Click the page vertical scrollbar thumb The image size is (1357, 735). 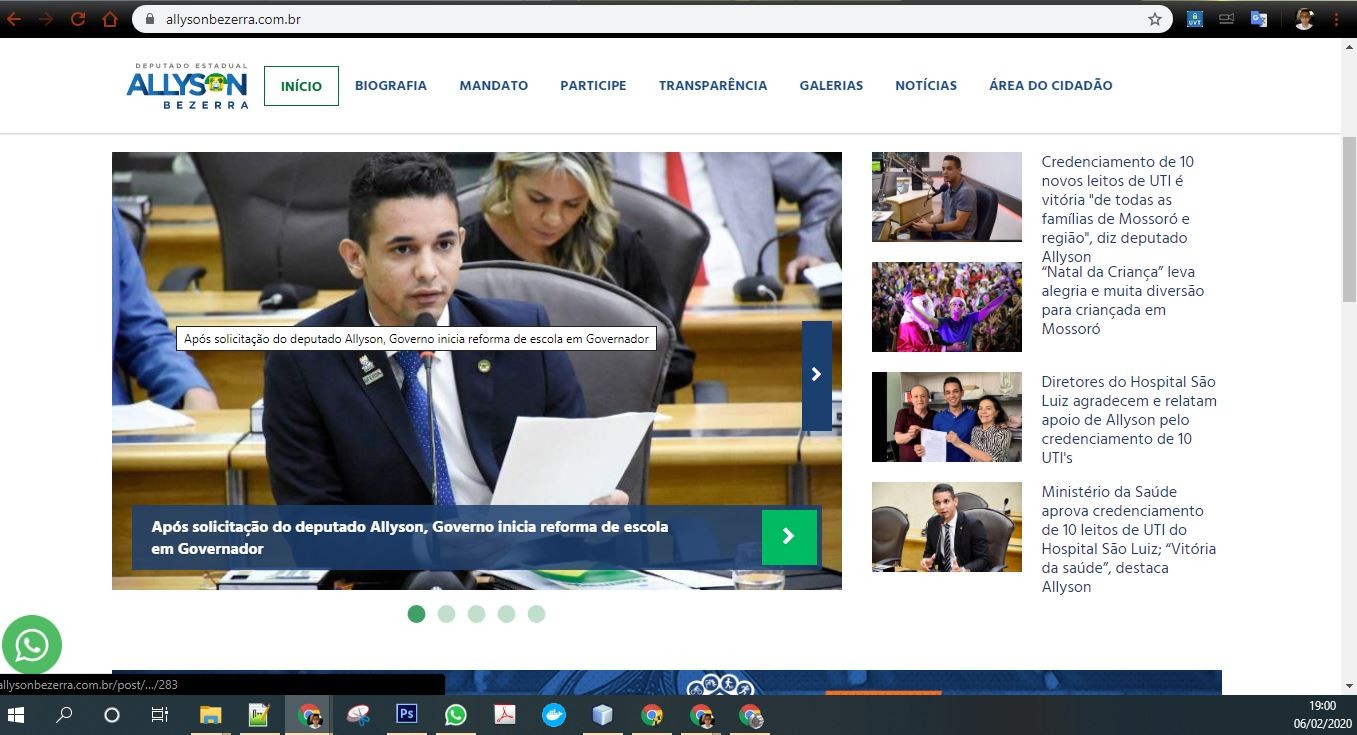pos(1349,220)
